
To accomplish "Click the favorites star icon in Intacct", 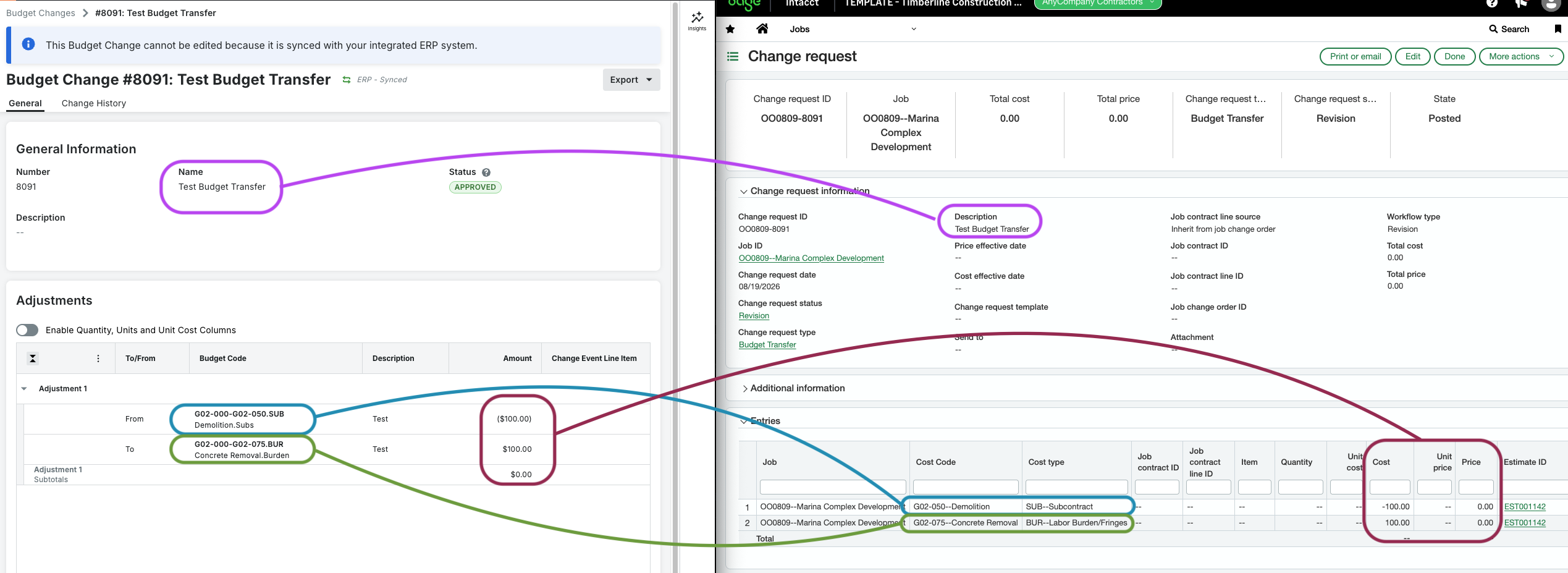I will [x=730, y=29].
